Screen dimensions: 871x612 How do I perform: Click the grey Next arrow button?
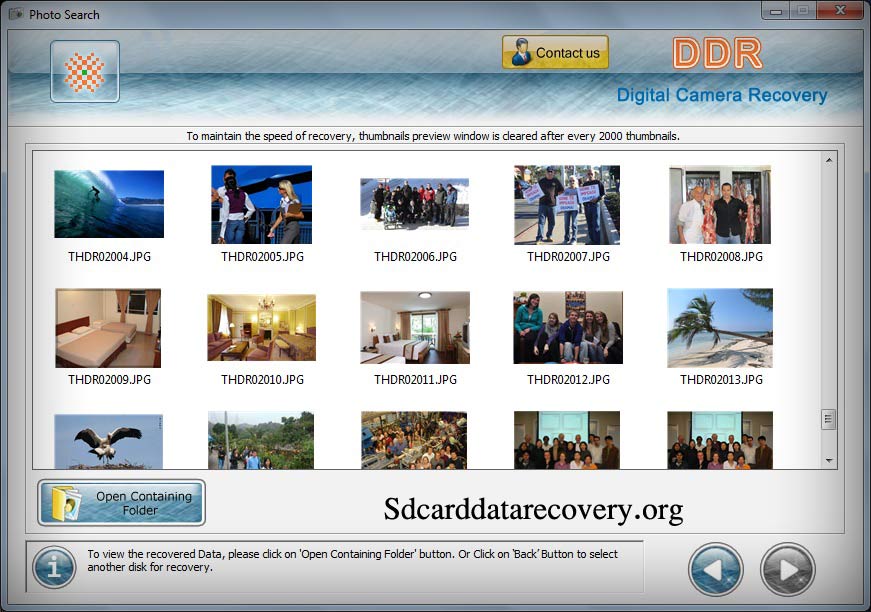point(787,569)
